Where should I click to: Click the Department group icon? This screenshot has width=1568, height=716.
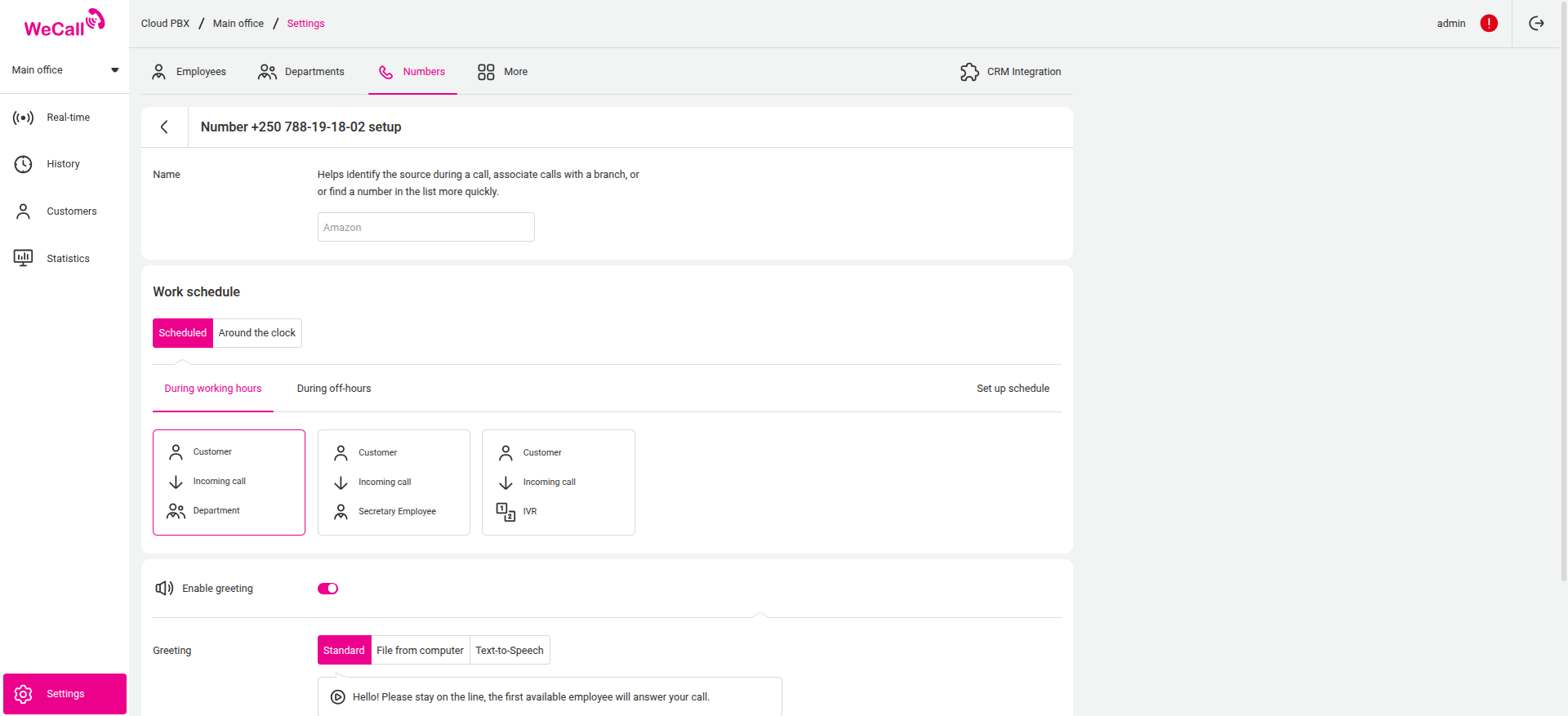click(x=176, y=511)
